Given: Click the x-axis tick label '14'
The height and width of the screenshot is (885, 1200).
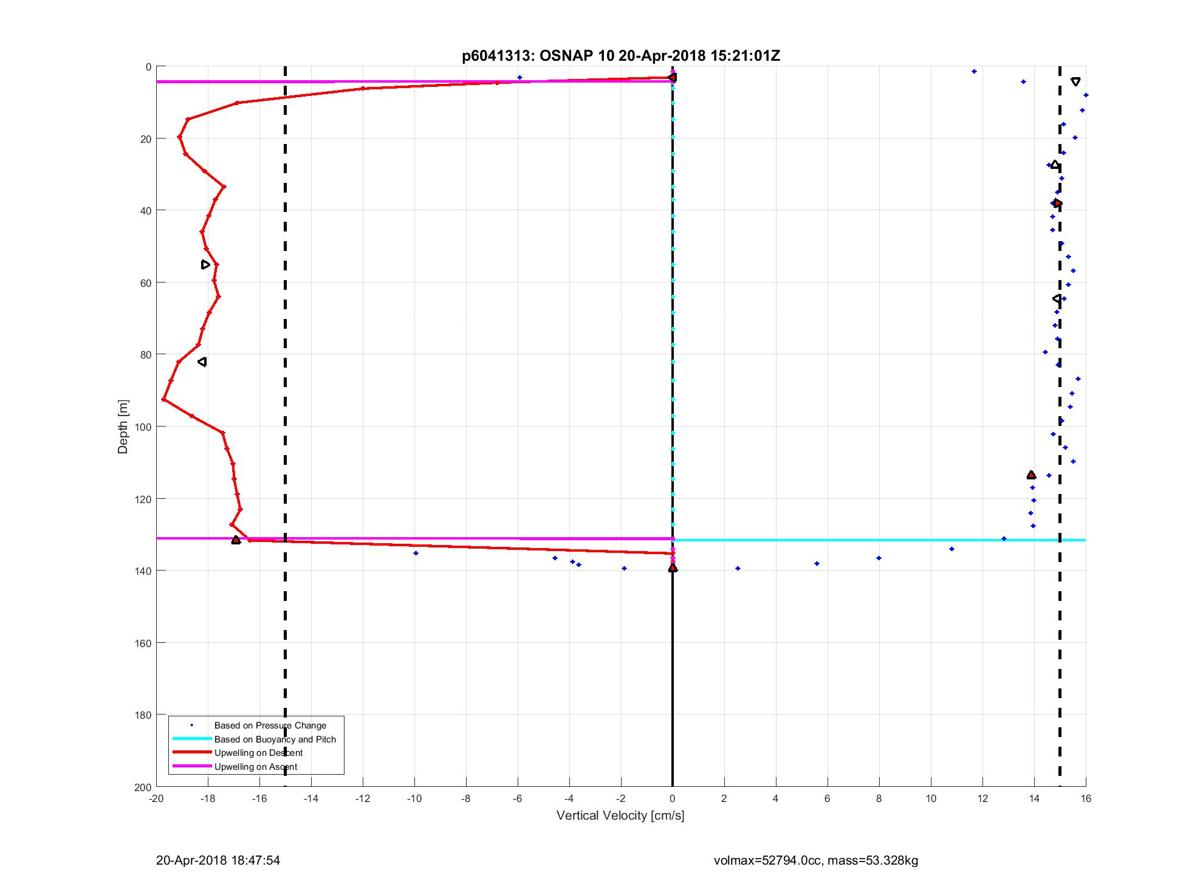Looking at the screenshot, I should 1034,799.
